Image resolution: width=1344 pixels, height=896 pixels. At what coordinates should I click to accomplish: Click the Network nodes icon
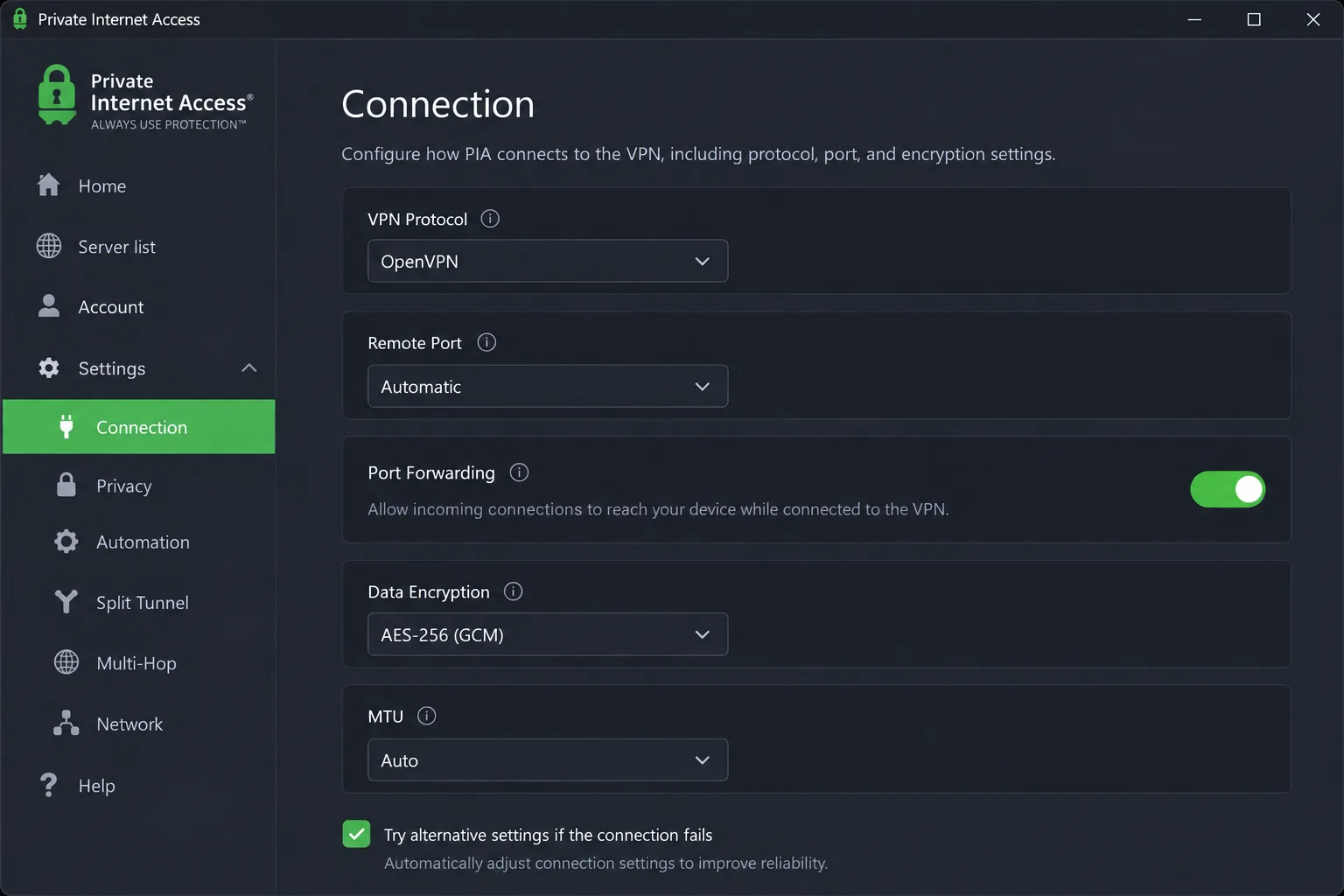[x=66, y=723]
